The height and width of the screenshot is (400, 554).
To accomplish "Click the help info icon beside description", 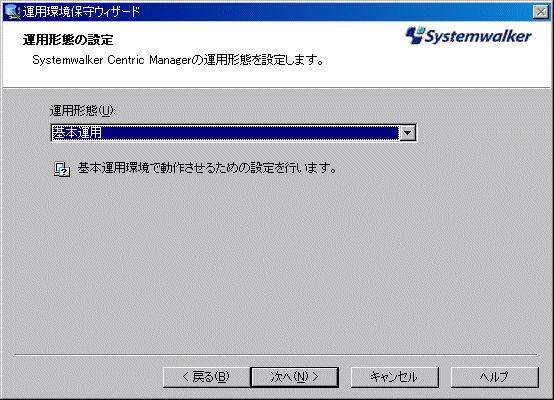I will [62, 169].
